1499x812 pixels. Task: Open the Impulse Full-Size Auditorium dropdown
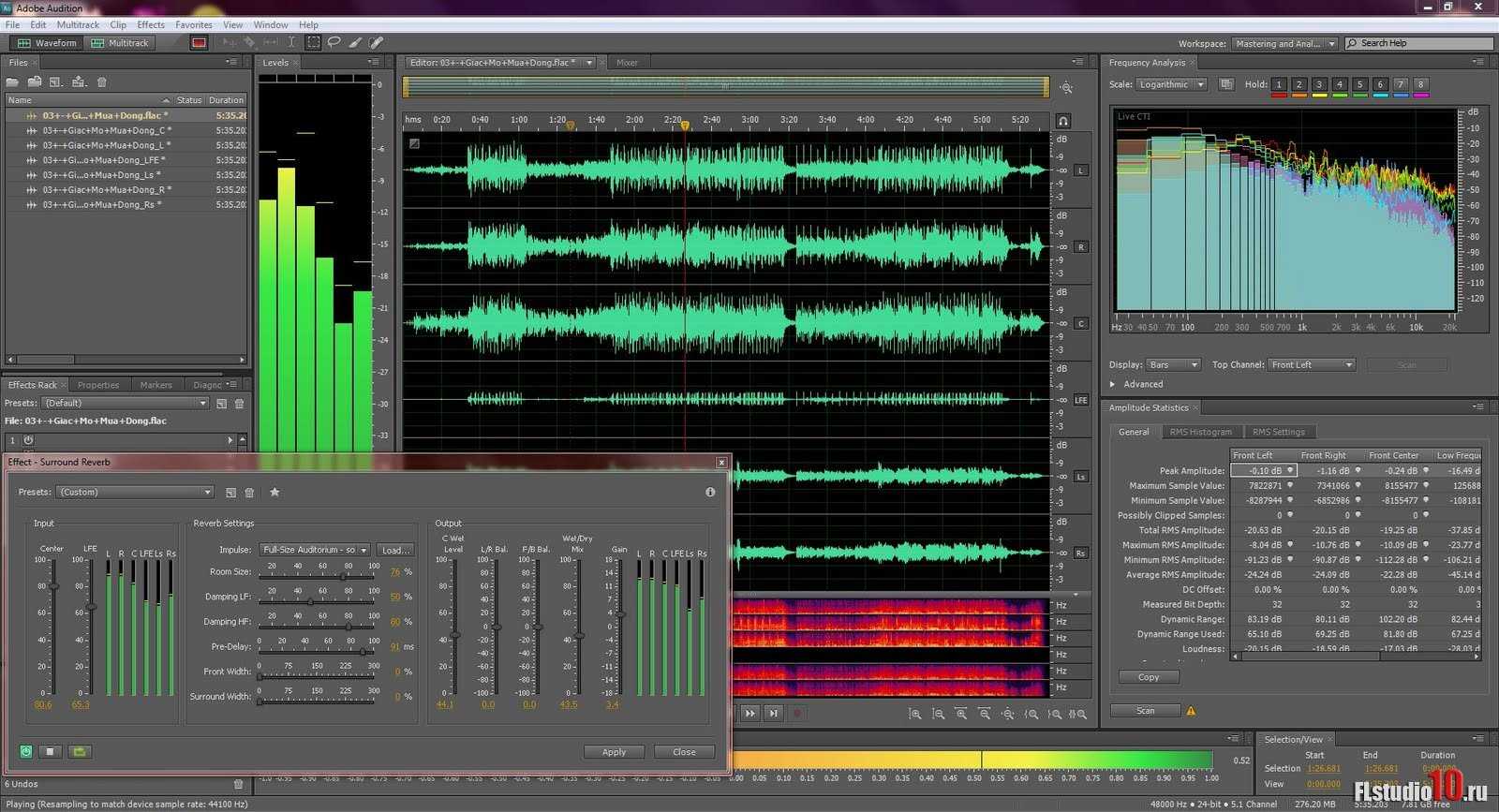(x=315, y=550)
